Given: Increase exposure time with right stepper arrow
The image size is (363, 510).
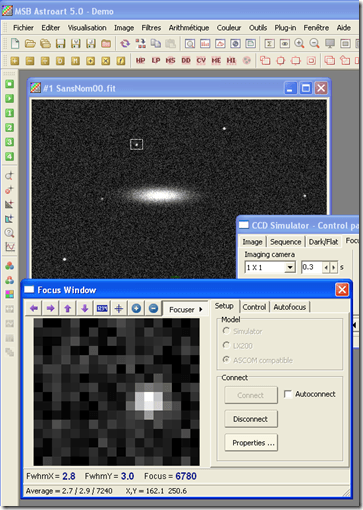Looking at the screenshot, I should click(x=334, y=267).
